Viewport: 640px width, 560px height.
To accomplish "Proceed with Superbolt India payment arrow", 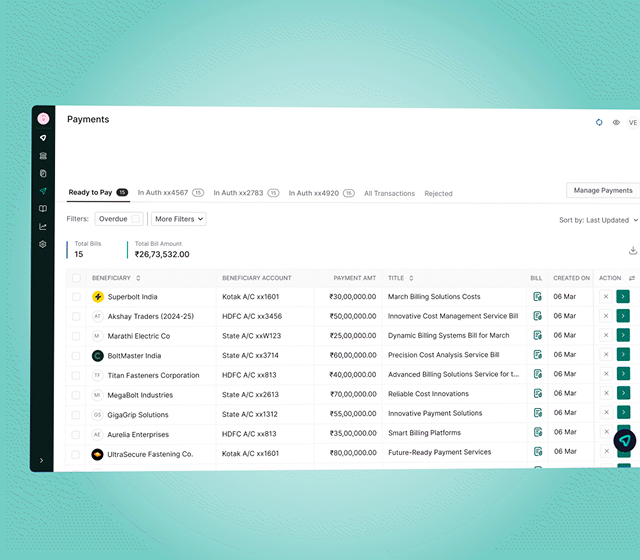I will 623,296.
